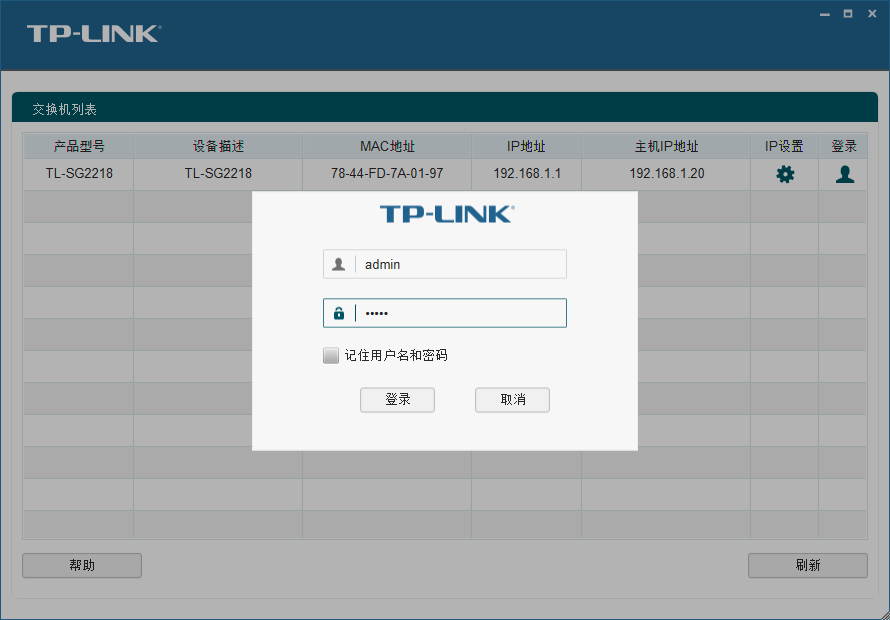
Task: Select TL-SG2218 in the product model column
Action: pyautogui.click(x=79, y=174)
